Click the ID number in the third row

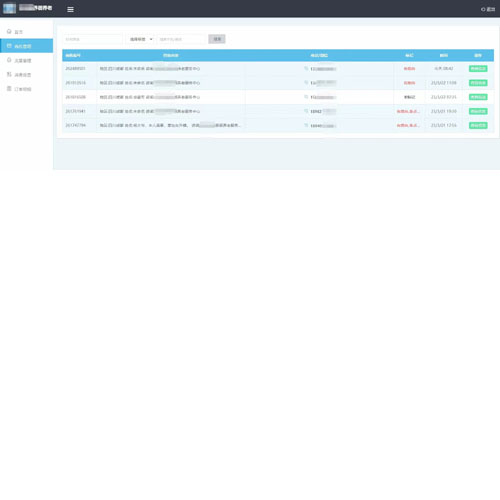(75, 97)
